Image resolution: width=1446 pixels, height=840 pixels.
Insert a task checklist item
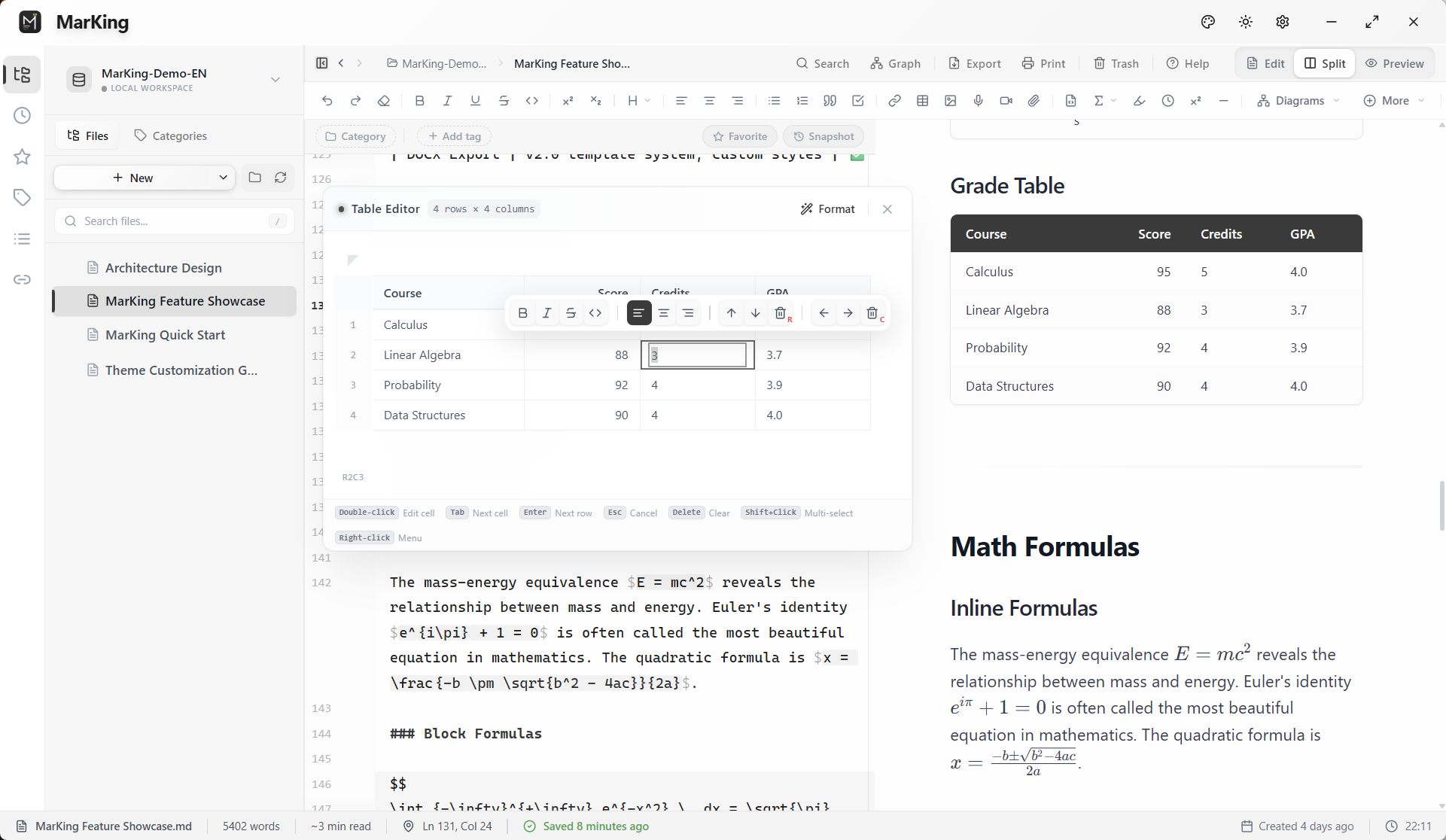[x=858, y=101]
